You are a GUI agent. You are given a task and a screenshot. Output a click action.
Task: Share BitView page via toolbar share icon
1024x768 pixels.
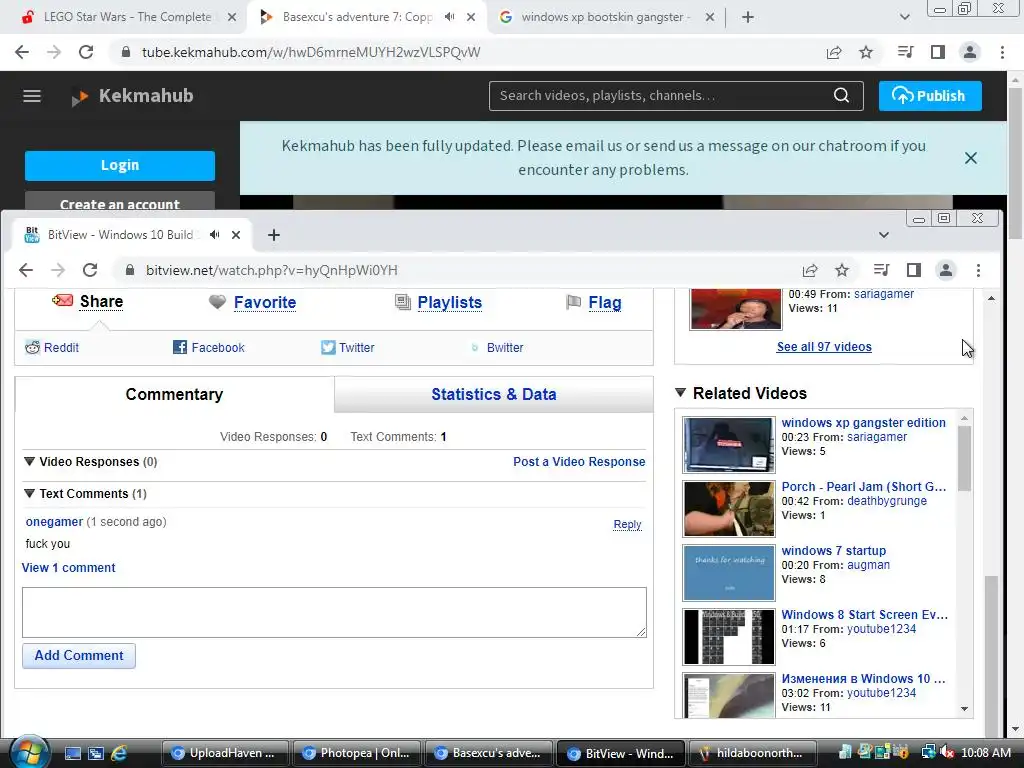(810, 270)
